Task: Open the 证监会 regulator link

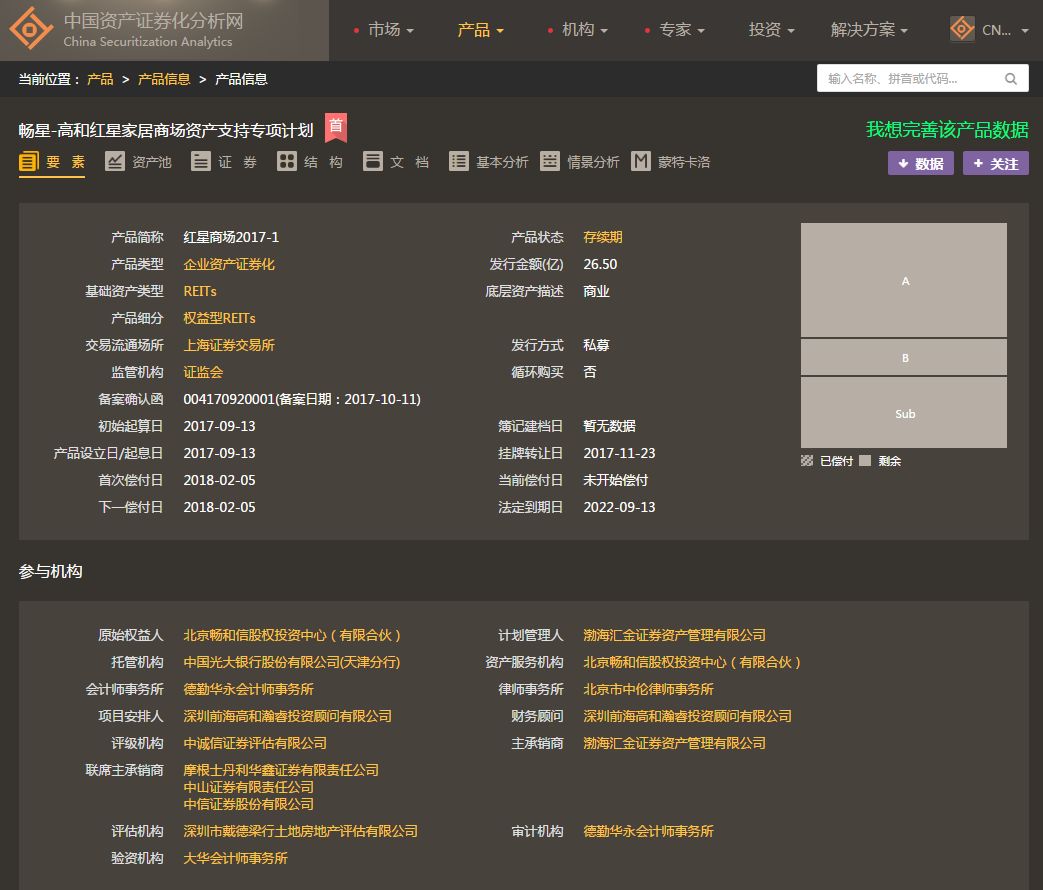Action: tap(203, 372)
